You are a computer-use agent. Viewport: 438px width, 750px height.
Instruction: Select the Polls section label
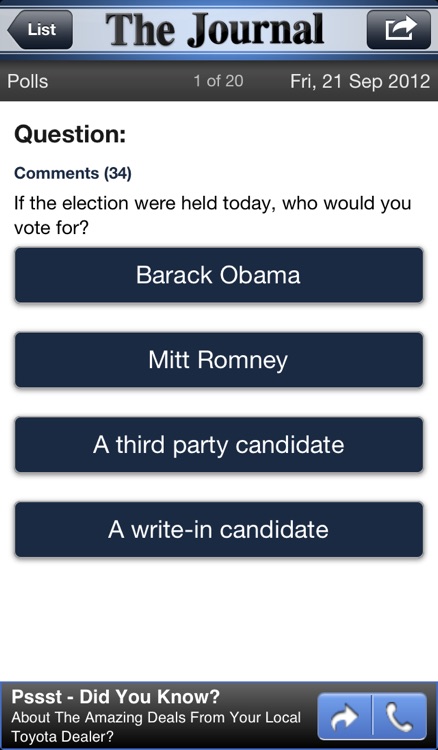coord(28,81)
